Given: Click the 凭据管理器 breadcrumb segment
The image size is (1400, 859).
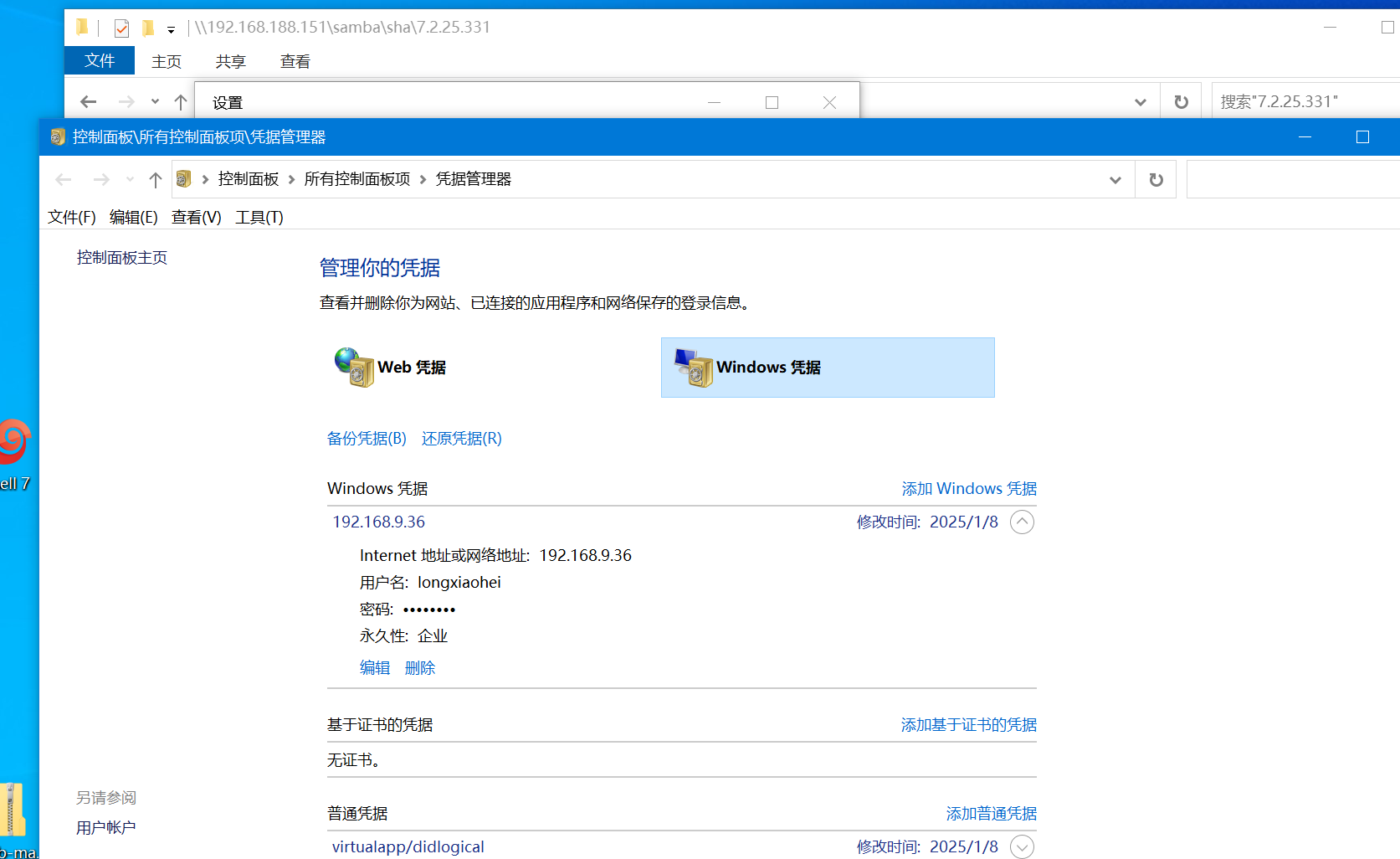Looking at the screenshot, I should (474, 179).
